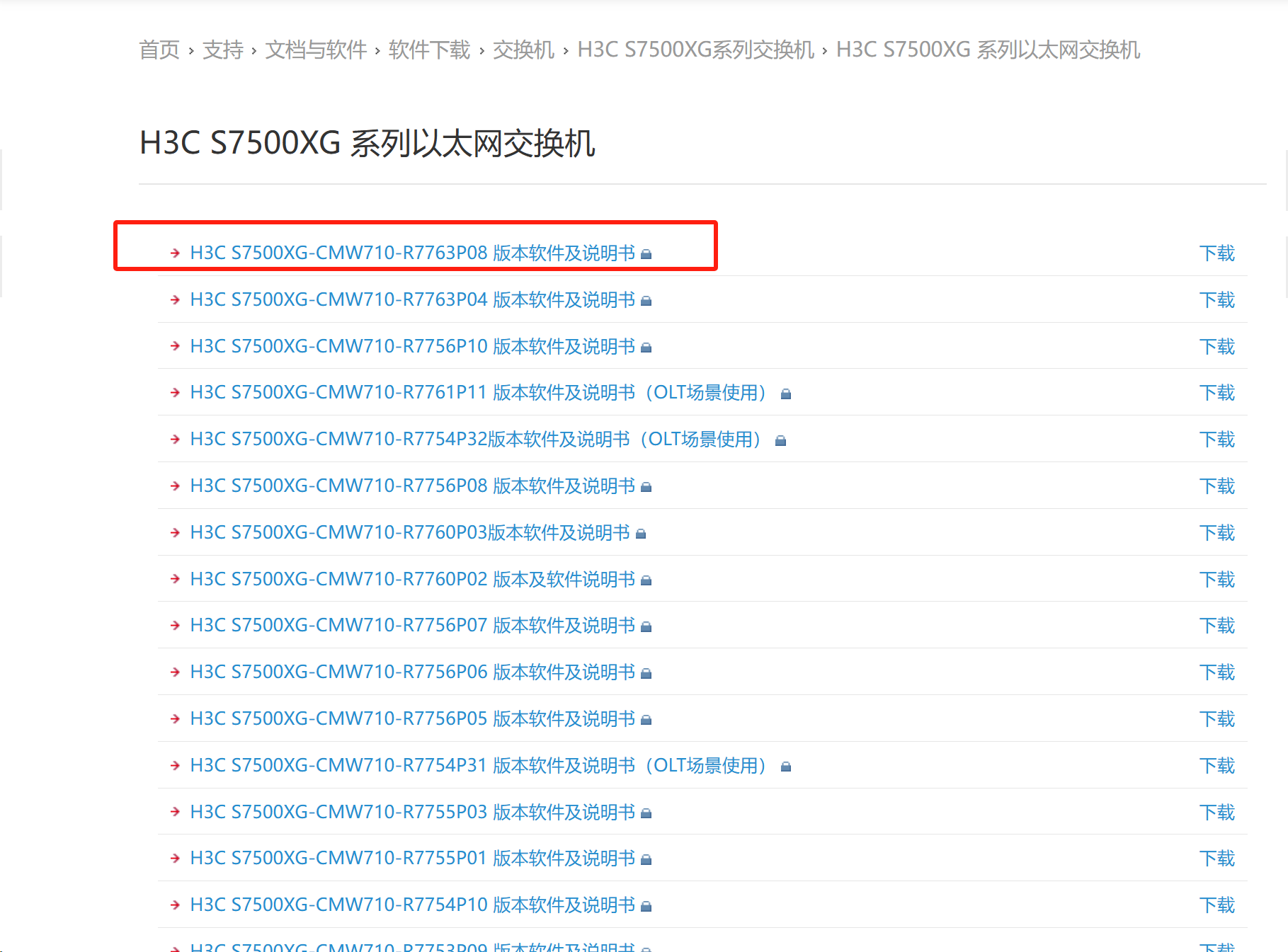Download the R7754P32 OLT version via 下载

point(1217,439)
